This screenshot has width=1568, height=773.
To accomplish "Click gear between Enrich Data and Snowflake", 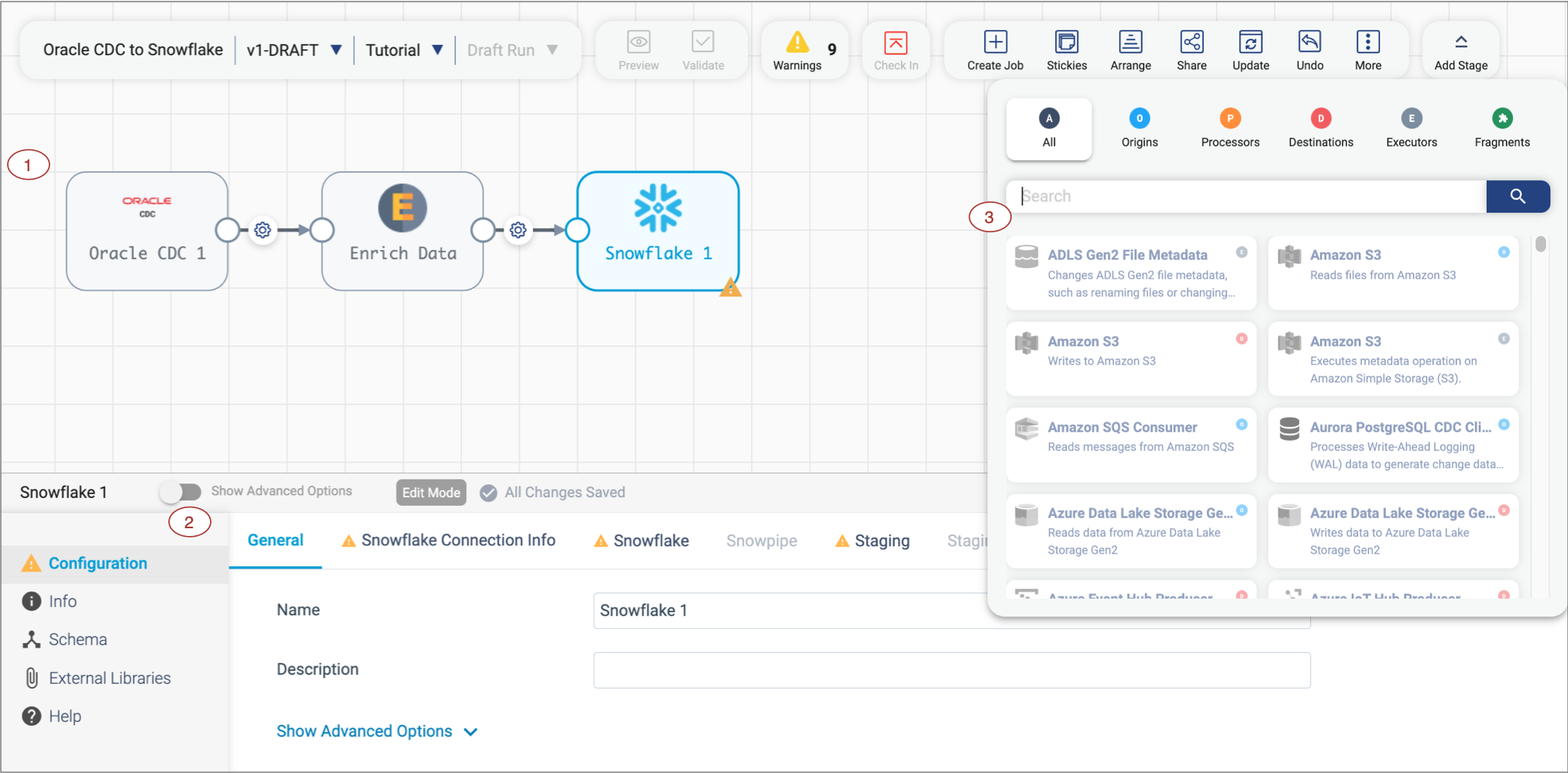I will [518, 230].
